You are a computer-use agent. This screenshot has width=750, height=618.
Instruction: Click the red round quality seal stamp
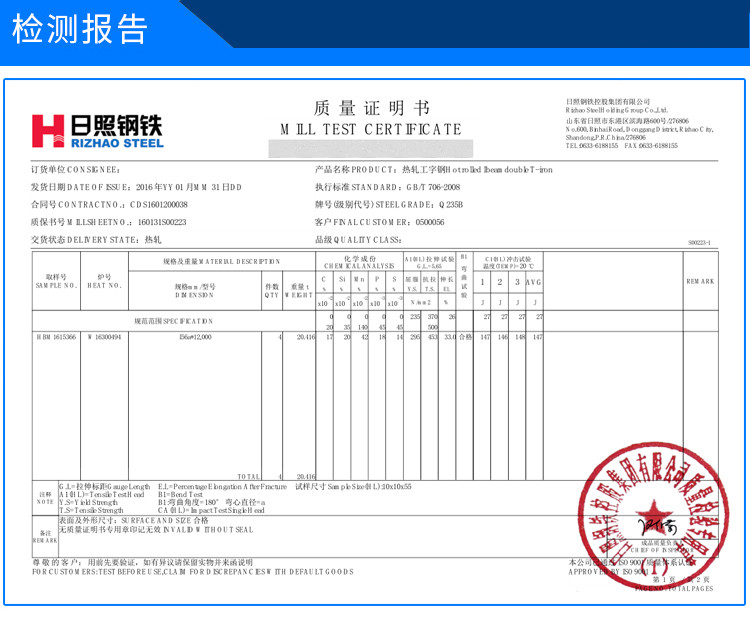tap(654, 517)
